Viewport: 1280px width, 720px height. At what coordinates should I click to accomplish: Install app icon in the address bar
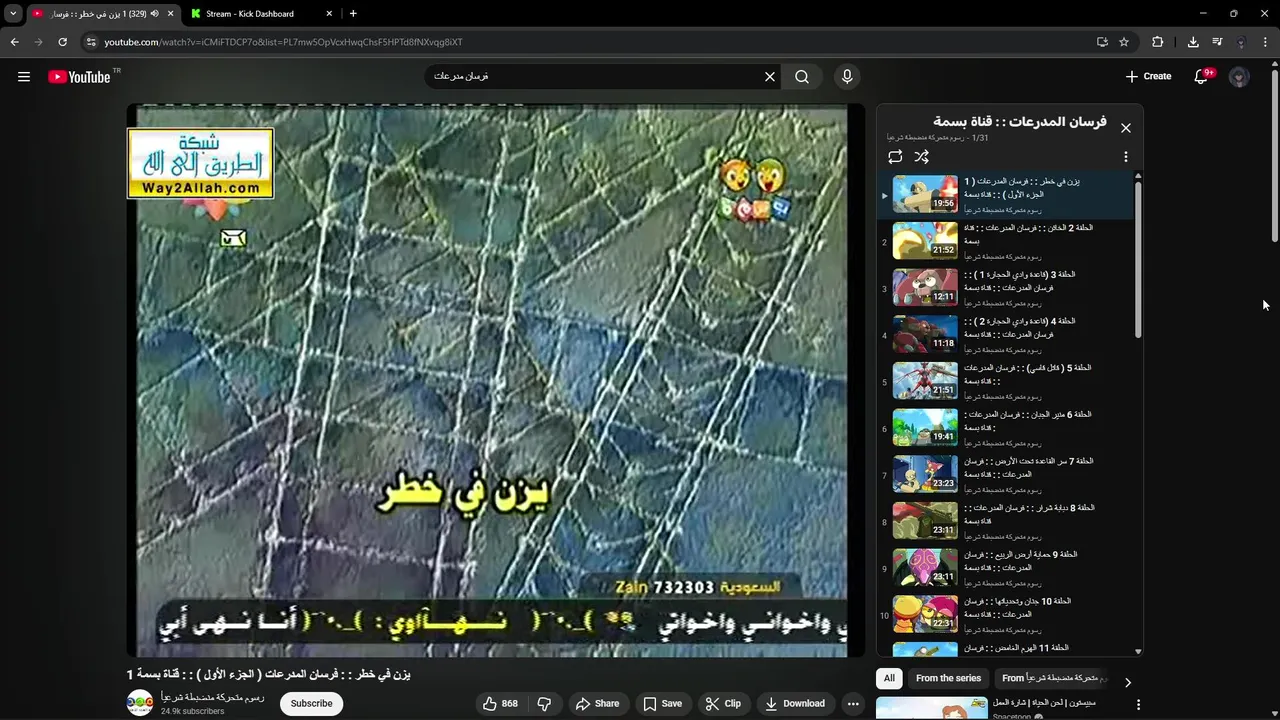(x=1102, y=42)
